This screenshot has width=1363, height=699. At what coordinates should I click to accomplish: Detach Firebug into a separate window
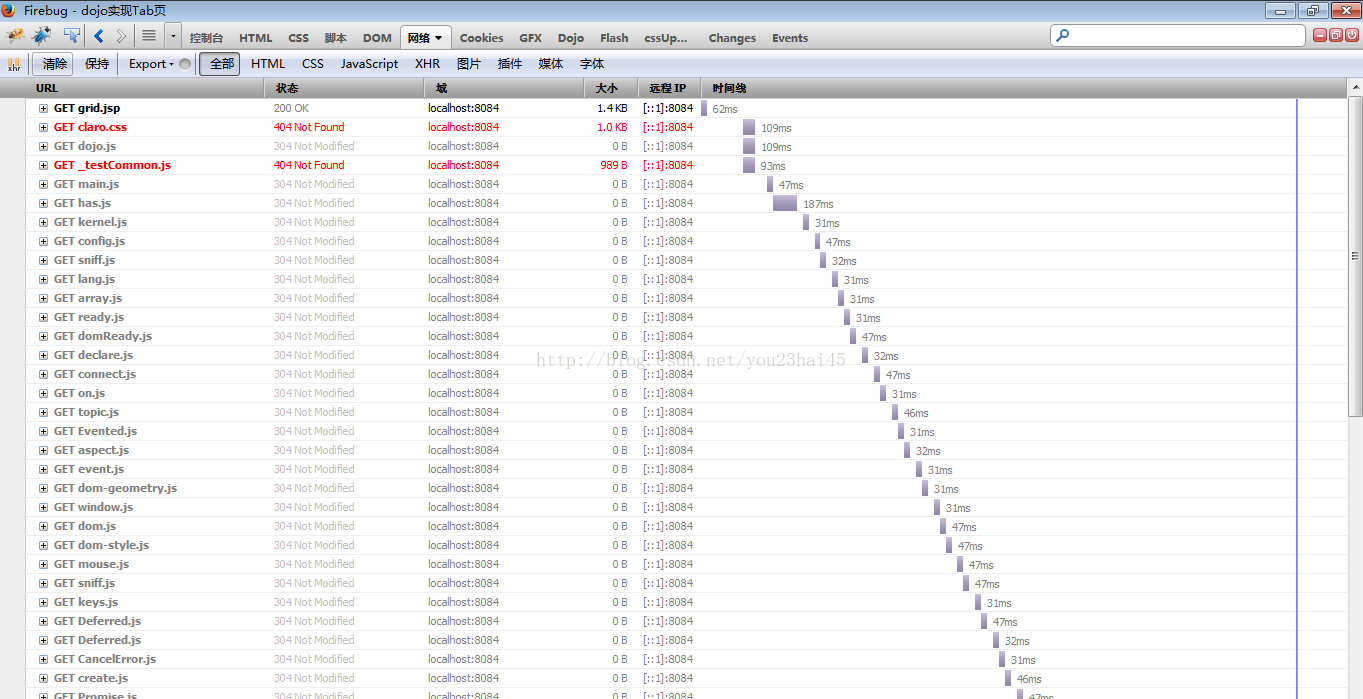click(x=1336, y=35)
